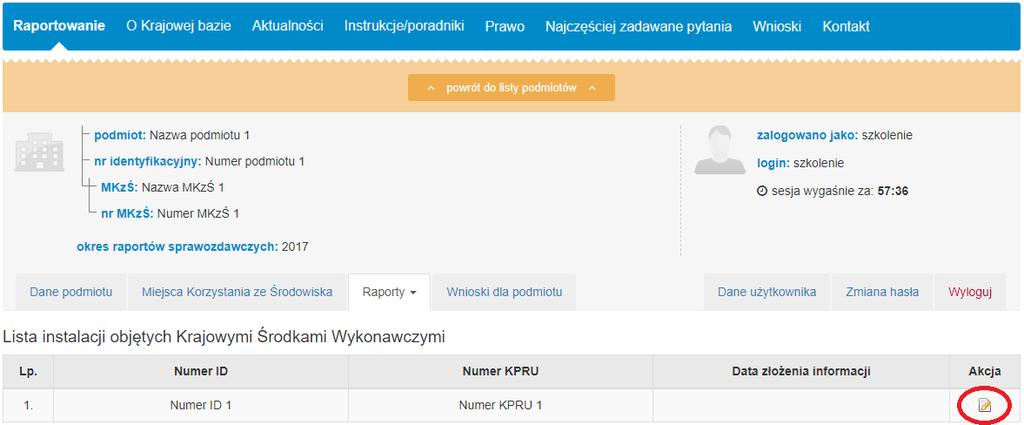
Task: Open Wnioski in the navigation bar
Action: click(776, 27)
